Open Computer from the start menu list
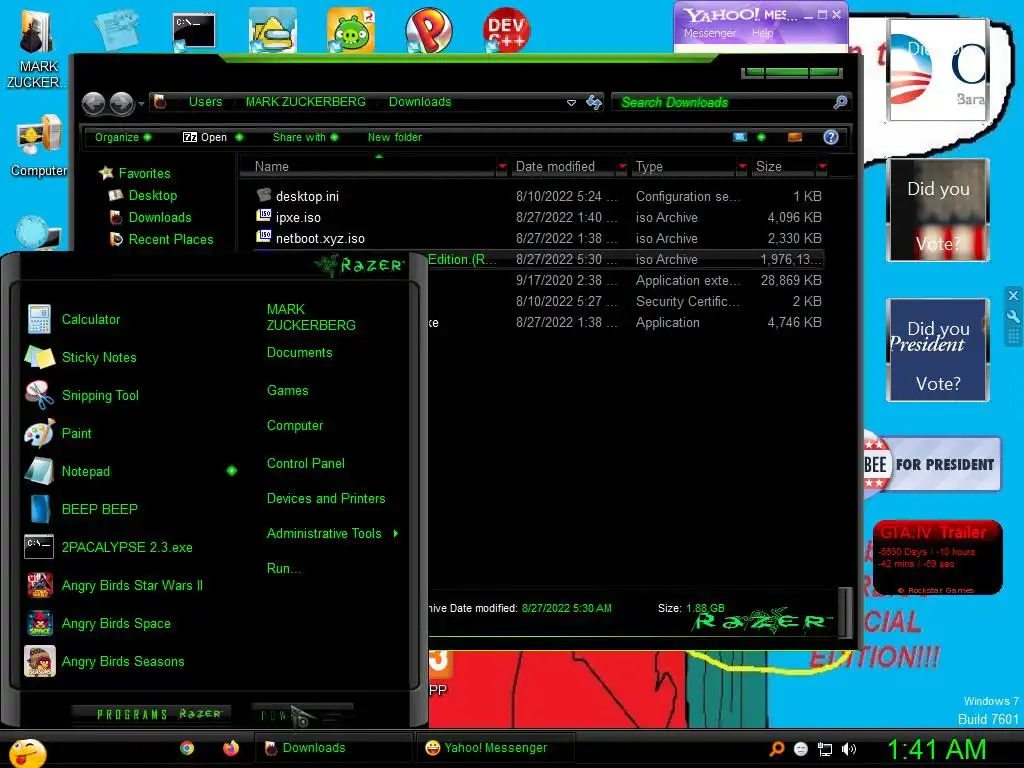The width and height of the screenshot is (1024, 768). click(x=295, y=425)
